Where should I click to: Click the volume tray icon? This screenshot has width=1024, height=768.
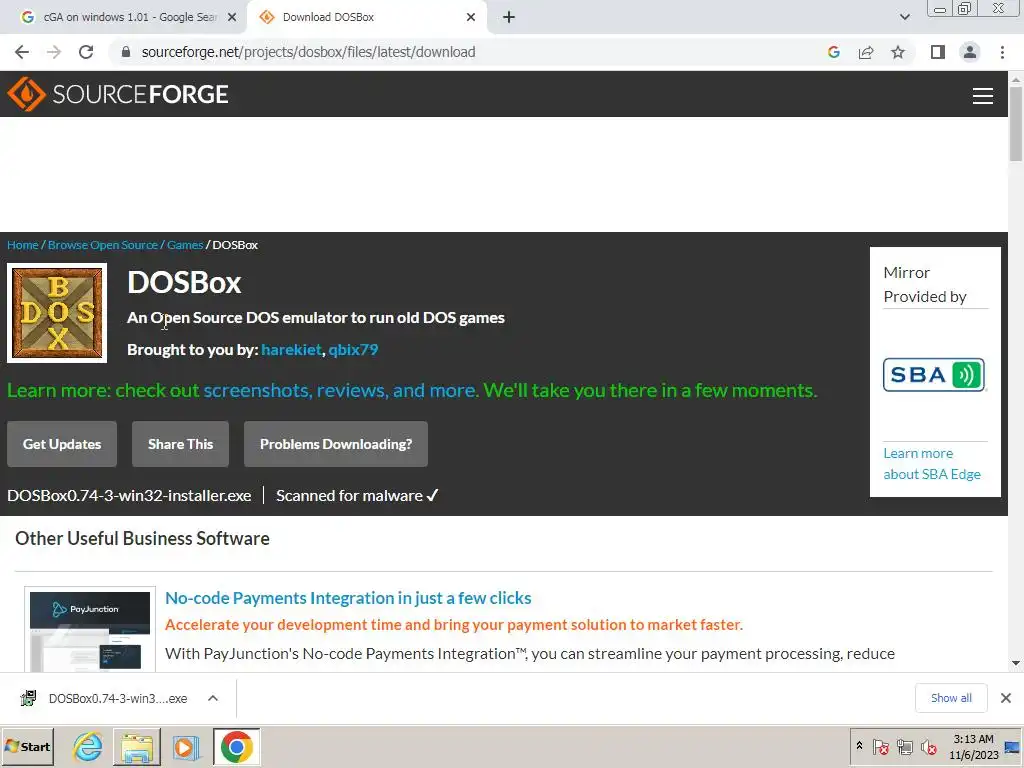(x=929, y=746)
